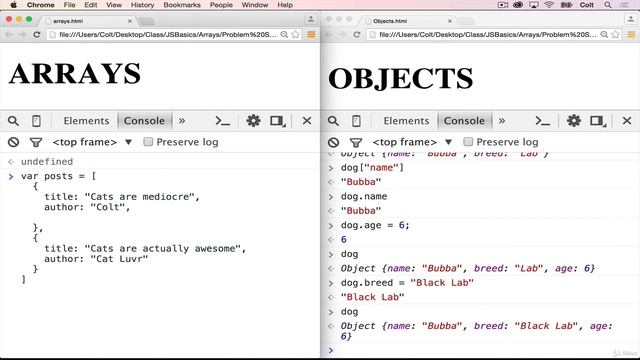Image resolution: width=640 pixels, height=360 pixels.
Task: Select the Console tab in the arrays.html DevTools
Action: 144,121
